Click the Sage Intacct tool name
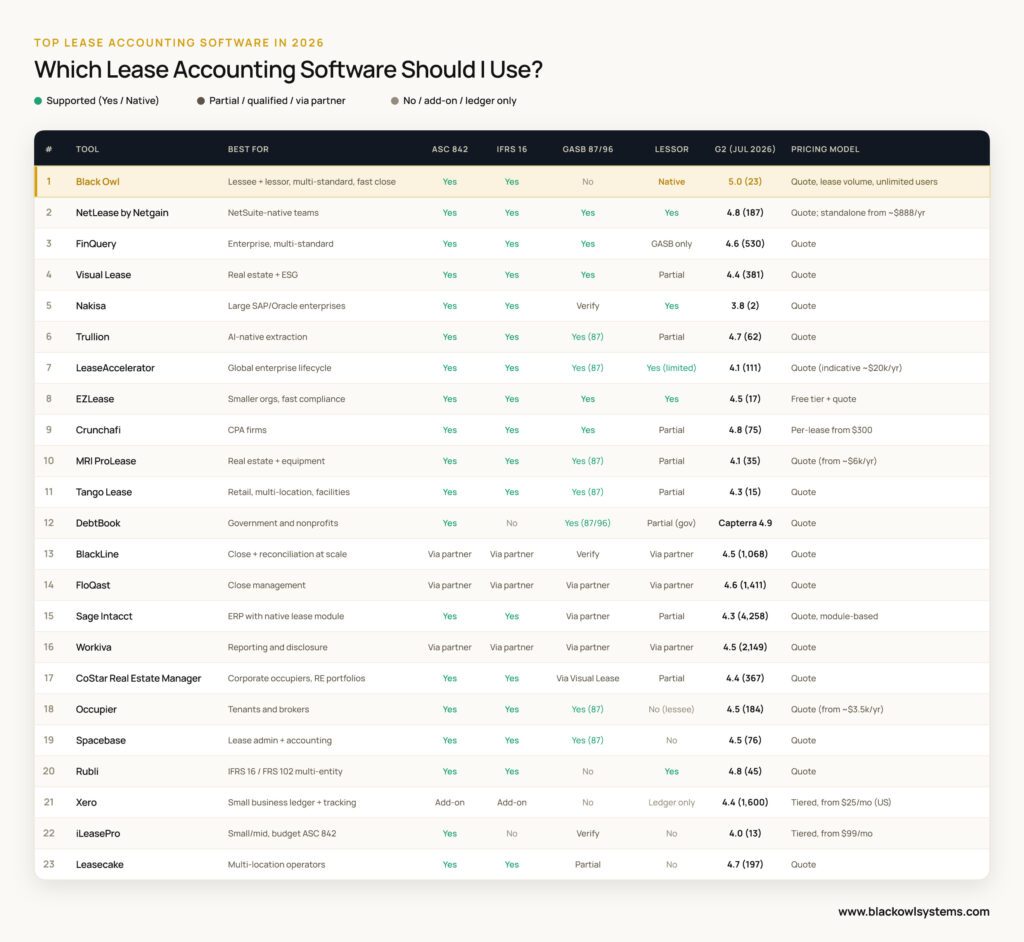 (x=104, y=616)
